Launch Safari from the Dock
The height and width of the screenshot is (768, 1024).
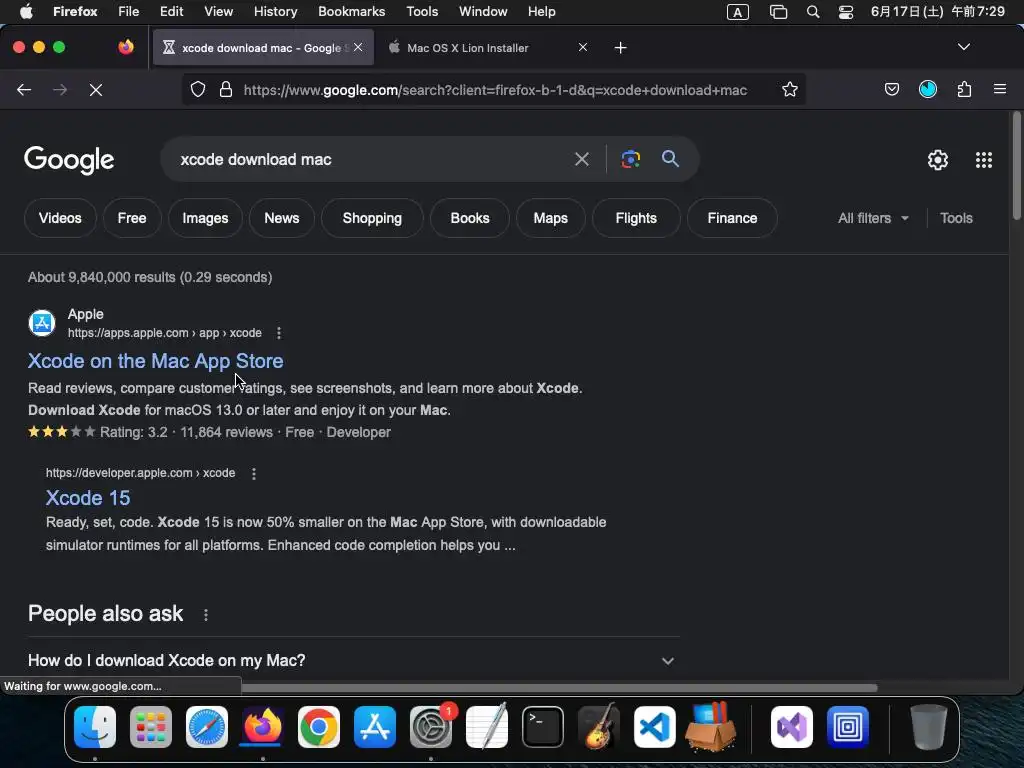click(207, 726)
